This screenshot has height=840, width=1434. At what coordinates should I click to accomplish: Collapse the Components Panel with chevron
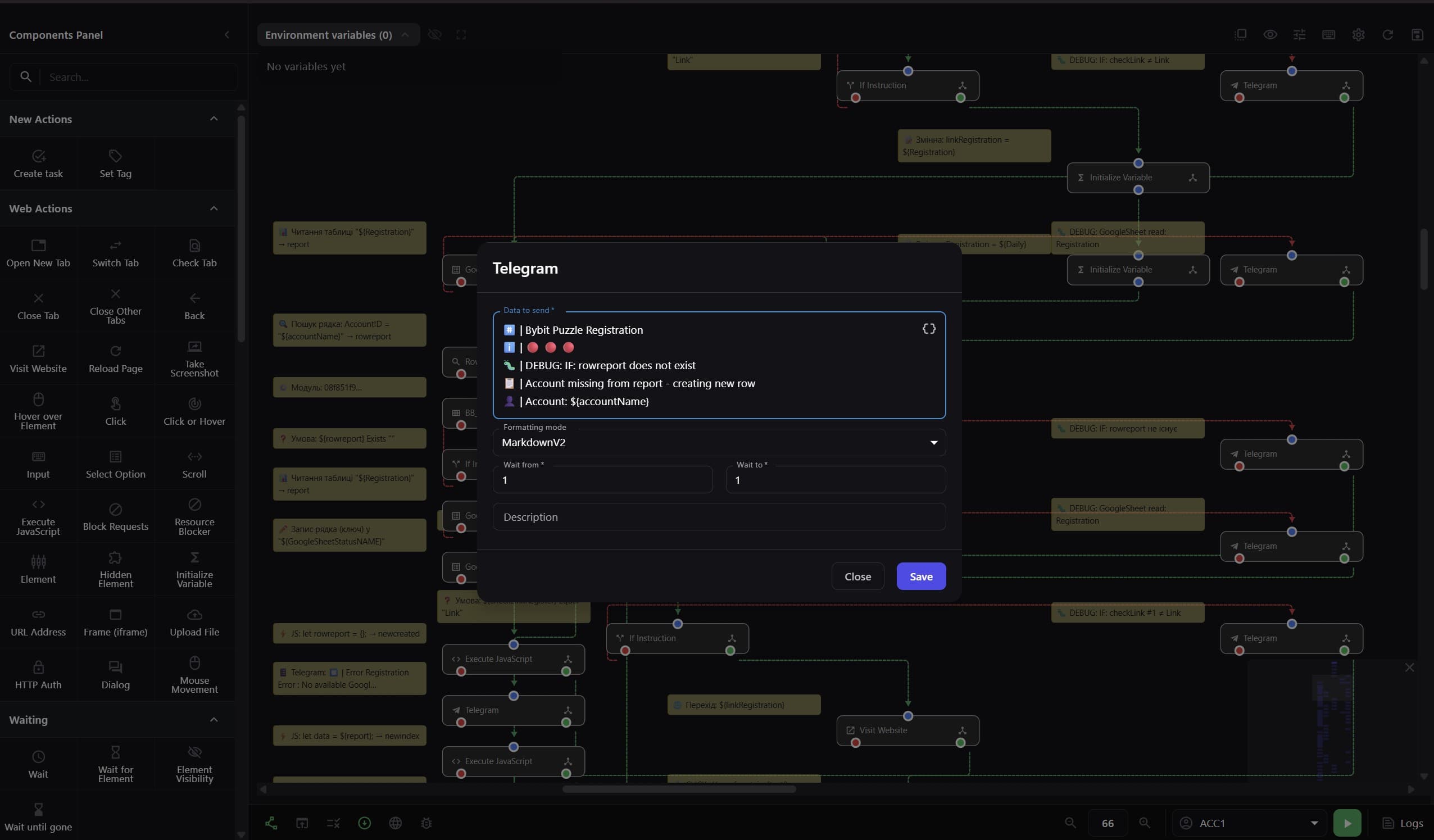click(x=226, y=35)
